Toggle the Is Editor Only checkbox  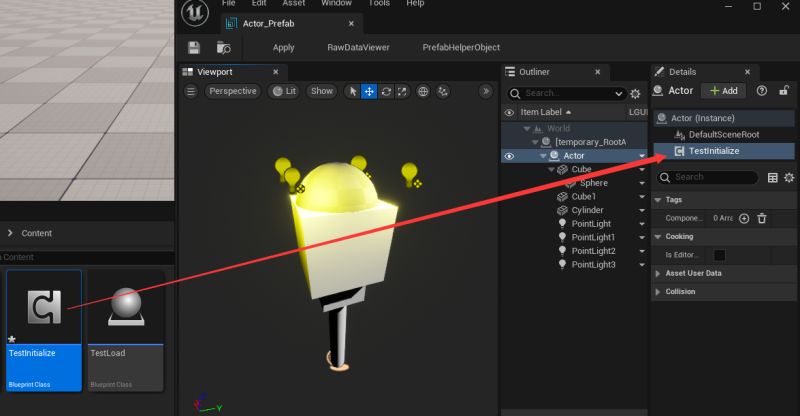[719, 255]
